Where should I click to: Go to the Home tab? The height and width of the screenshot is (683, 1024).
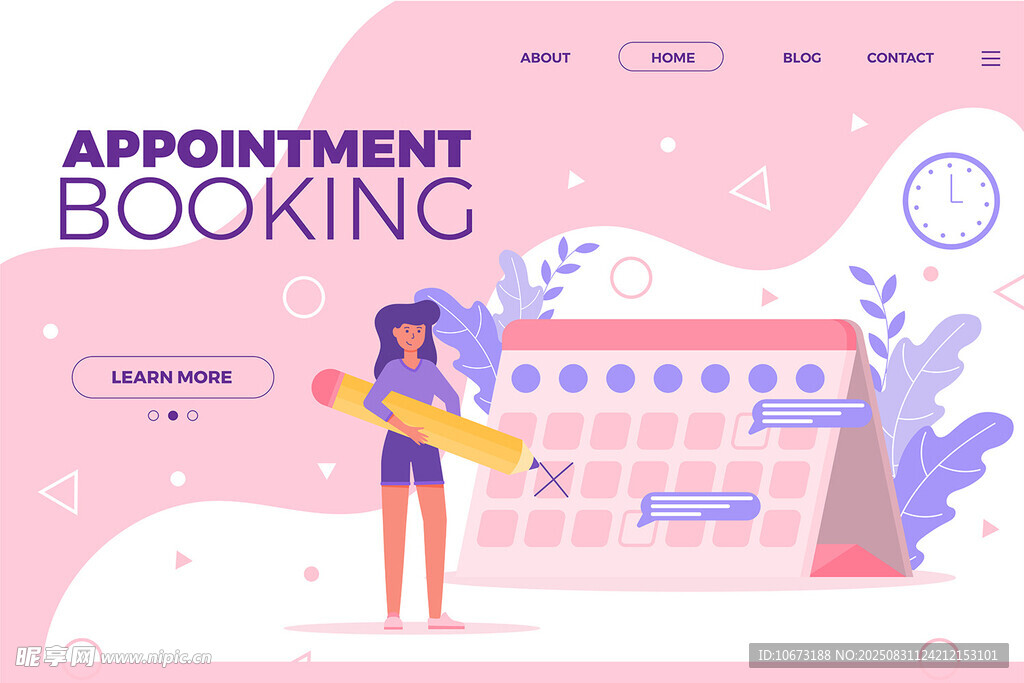671,57
